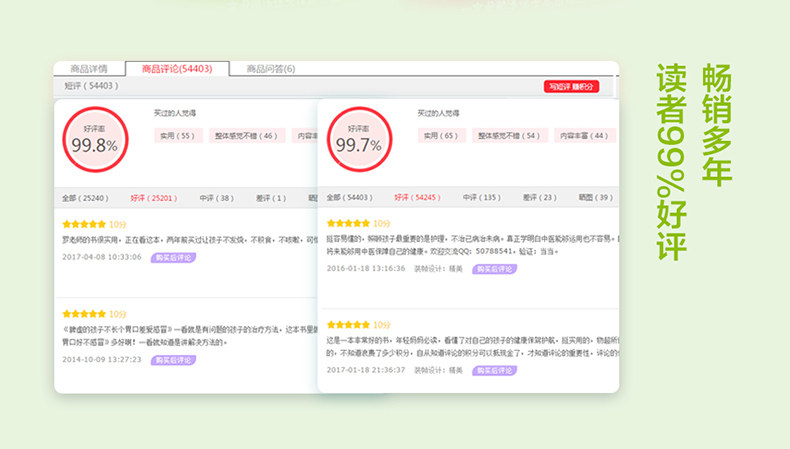Filter by 好评 (54245)

(x=417, y=197)
